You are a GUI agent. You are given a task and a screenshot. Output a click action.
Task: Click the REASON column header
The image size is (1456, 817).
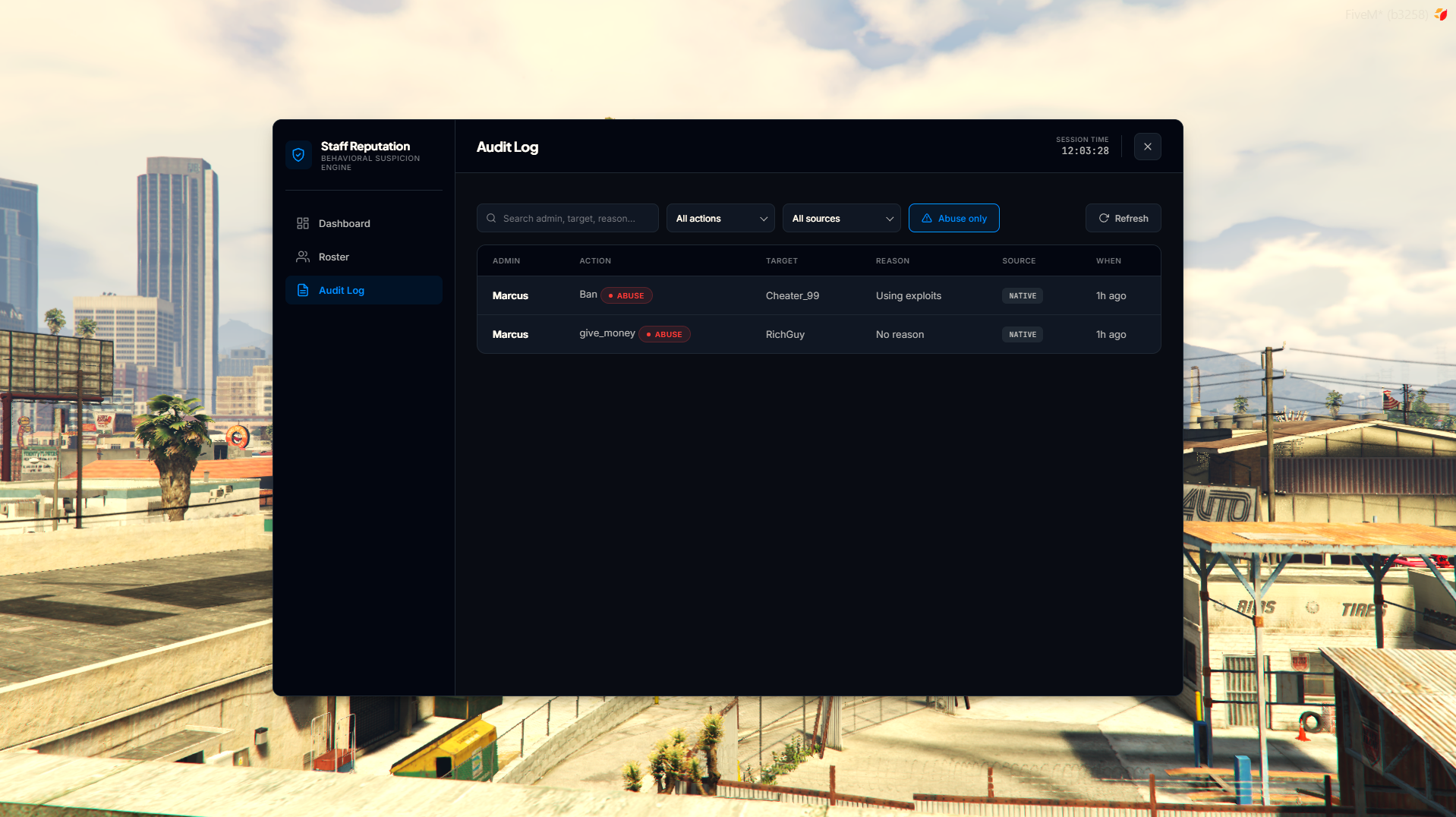(x=892, y=260)
